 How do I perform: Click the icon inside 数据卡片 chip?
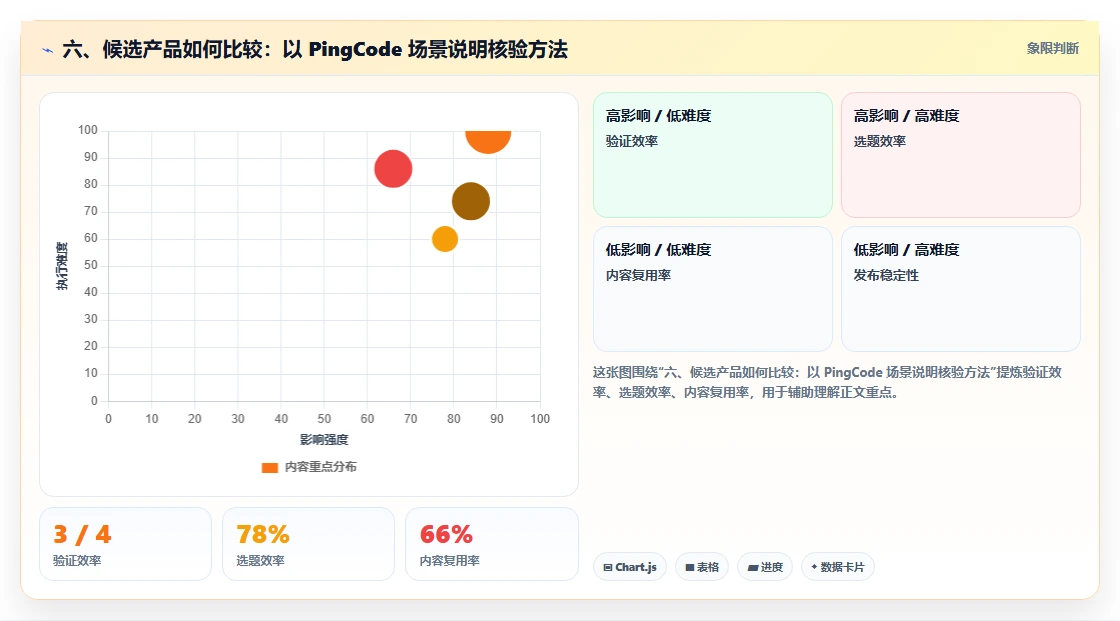tap(814, 567)
